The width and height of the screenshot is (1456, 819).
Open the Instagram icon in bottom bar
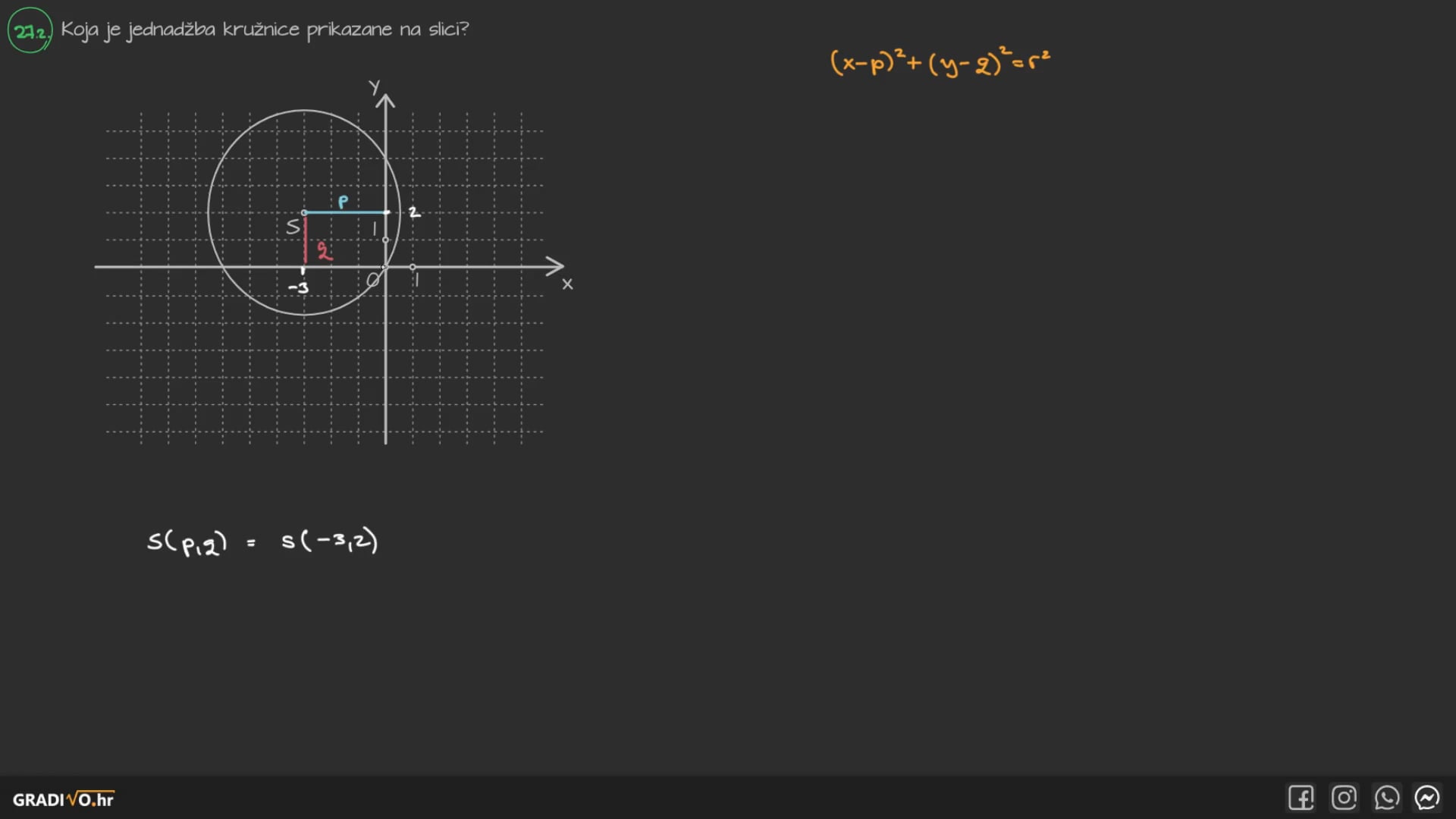click(x=1344, y=798)
